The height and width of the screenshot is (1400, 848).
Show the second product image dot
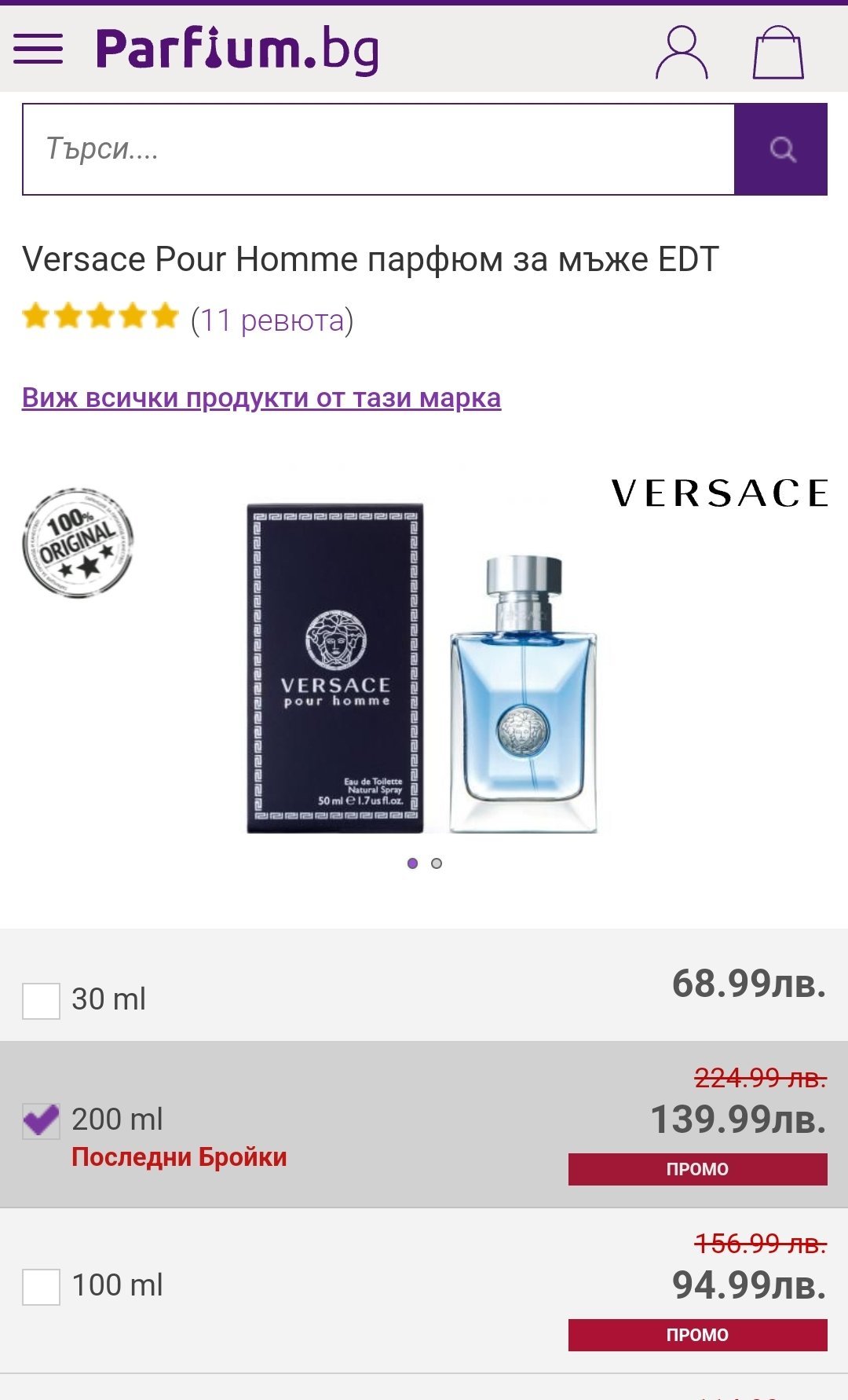437,863
